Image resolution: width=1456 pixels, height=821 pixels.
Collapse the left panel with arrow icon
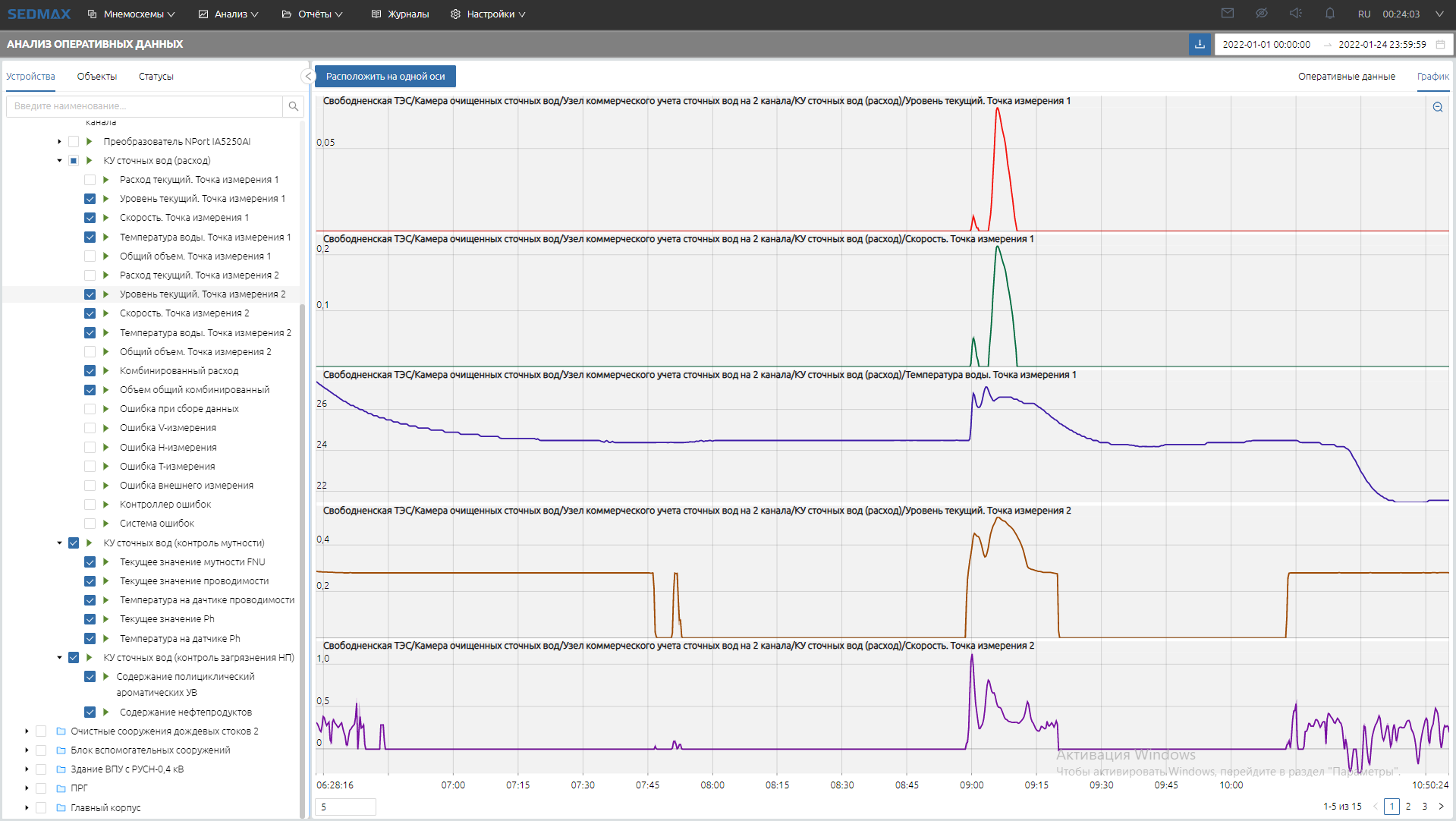(307, 77)
